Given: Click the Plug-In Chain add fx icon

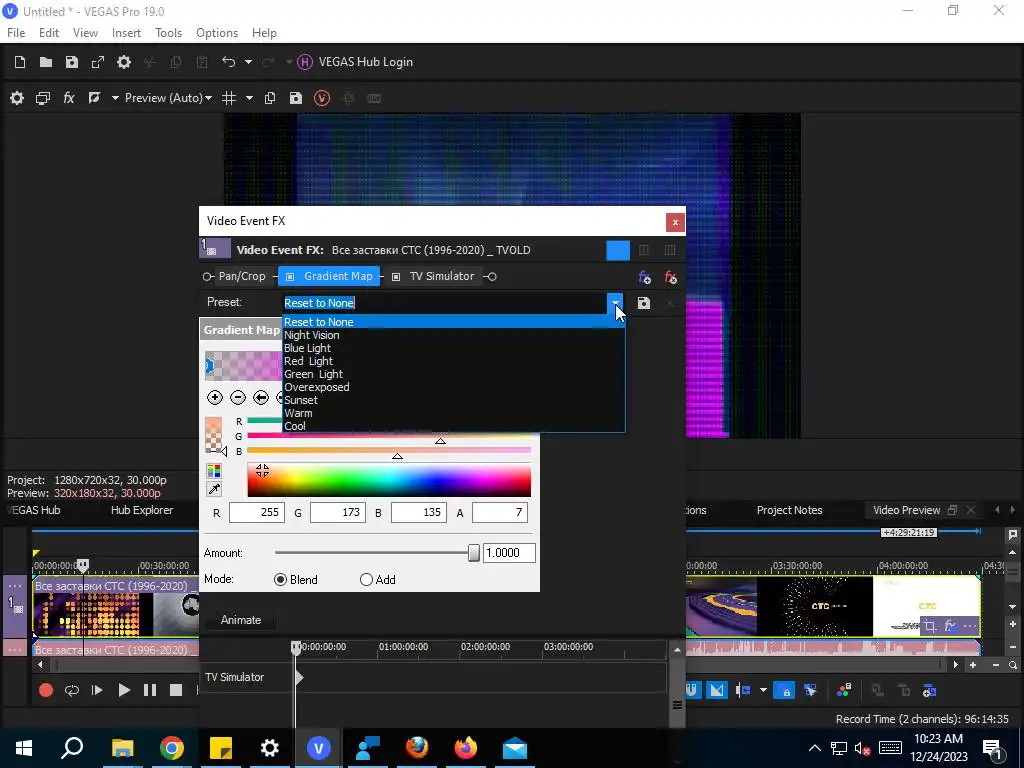Looking at the screenshot, I should [x=645, y=277].
